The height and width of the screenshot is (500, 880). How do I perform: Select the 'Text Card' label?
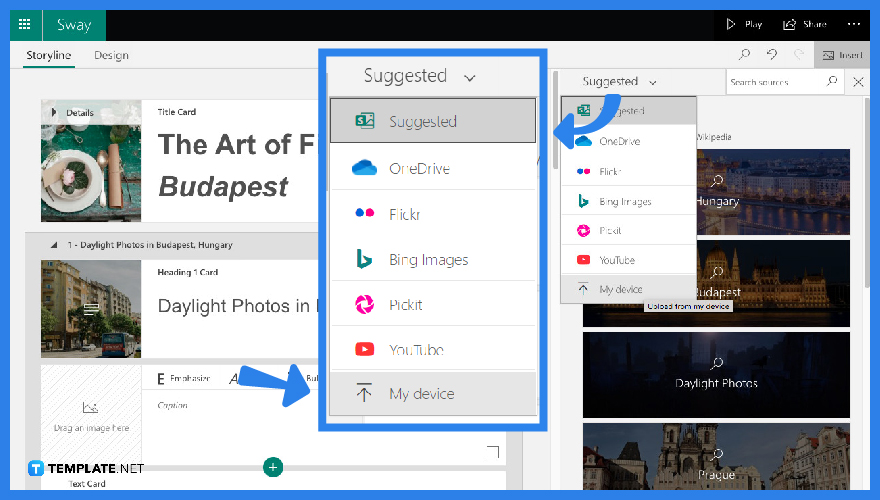coord(87,484)
